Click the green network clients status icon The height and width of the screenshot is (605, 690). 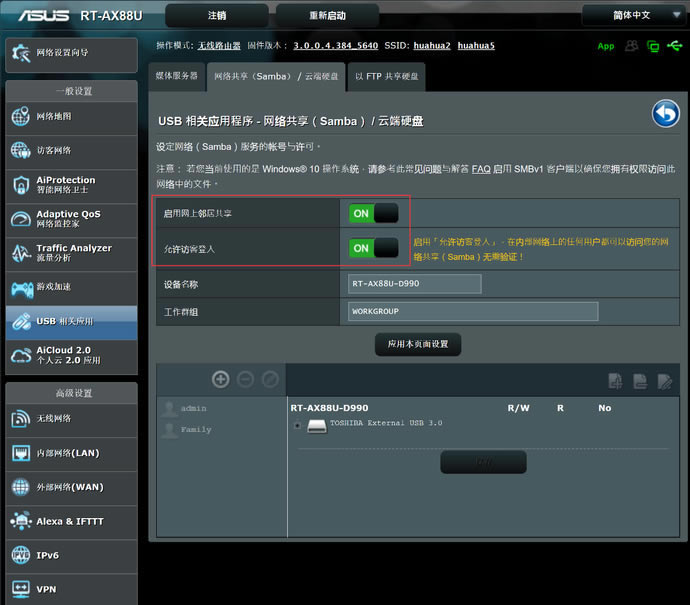point(653,46)
